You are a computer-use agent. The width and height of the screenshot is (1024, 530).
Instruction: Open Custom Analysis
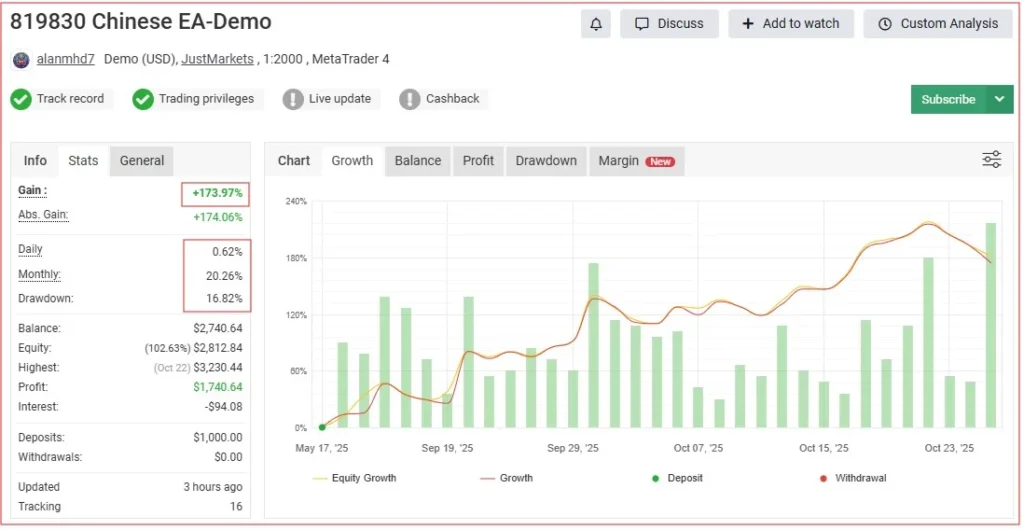point(938,24)
